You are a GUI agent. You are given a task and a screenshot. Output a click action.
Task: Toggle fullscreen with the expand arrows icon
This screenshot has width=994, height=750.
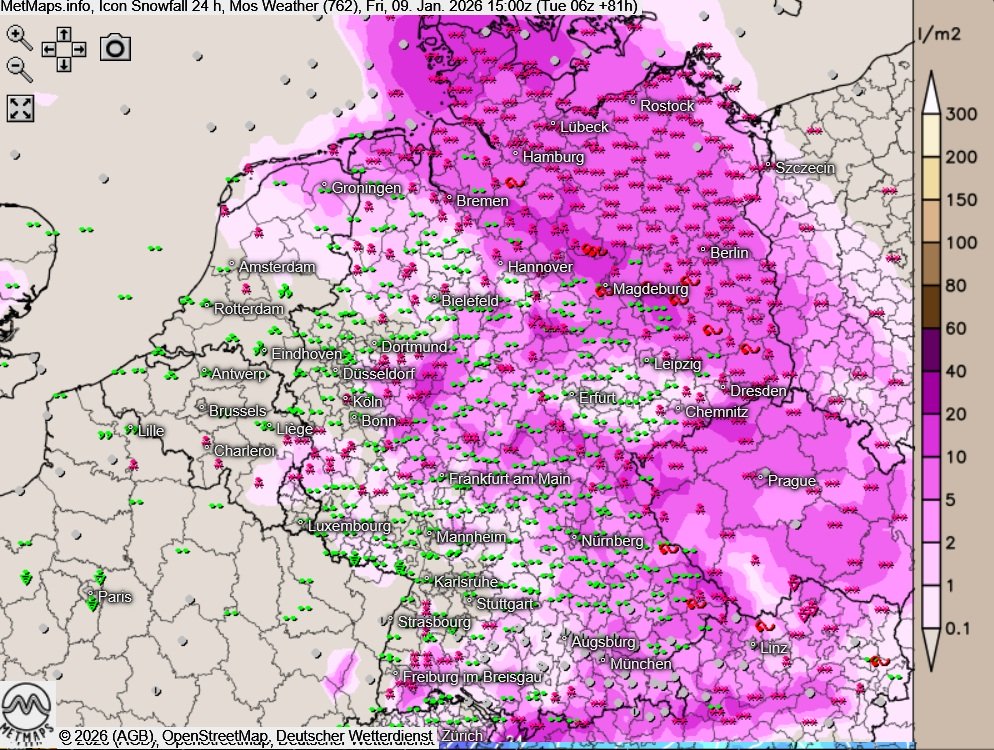click(20, 108)
